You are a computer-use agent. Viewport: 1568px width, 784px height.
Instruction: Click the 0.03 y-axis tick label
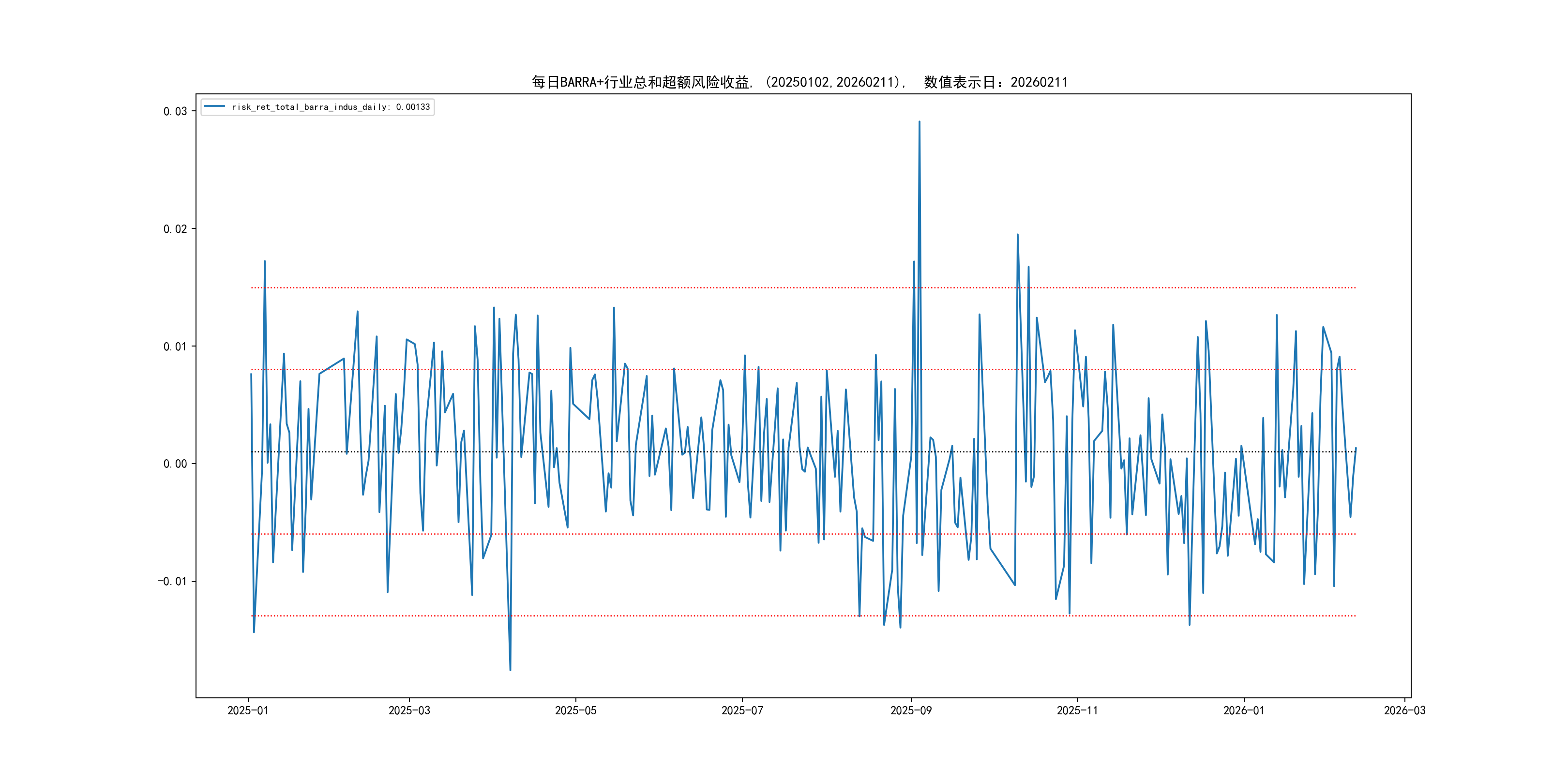click(x=175, y=111)
